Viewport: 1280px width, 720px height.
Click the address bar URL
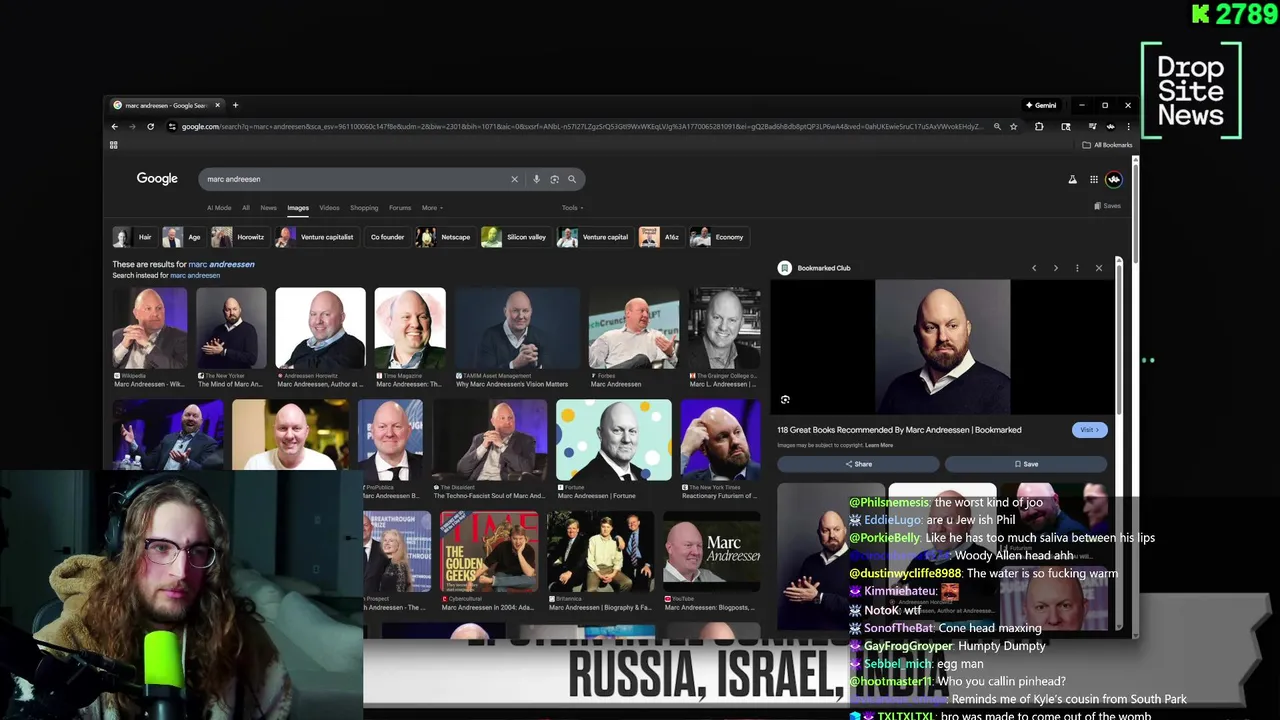pyautogui.click(x=582, y=127)
